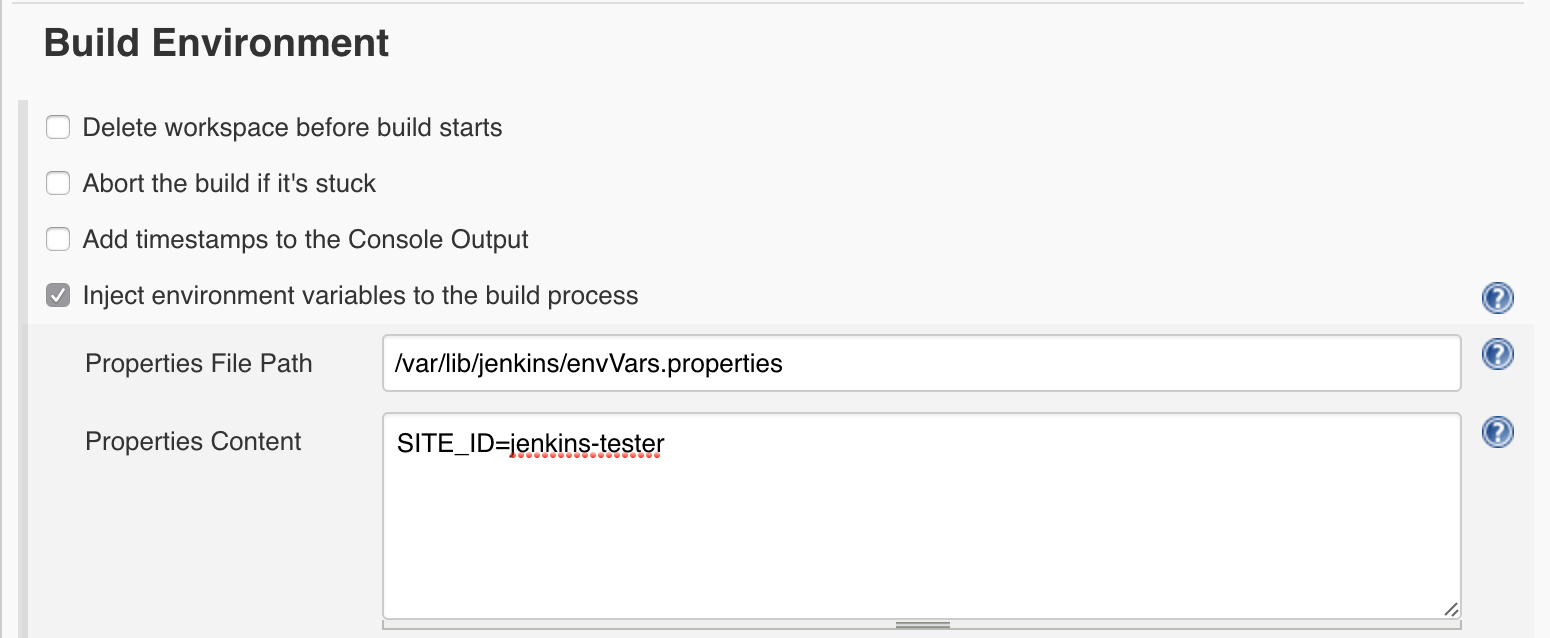
Task: Grab the textarea corner resize grip
Action: pyautogui.click(x=1450, y=609)
